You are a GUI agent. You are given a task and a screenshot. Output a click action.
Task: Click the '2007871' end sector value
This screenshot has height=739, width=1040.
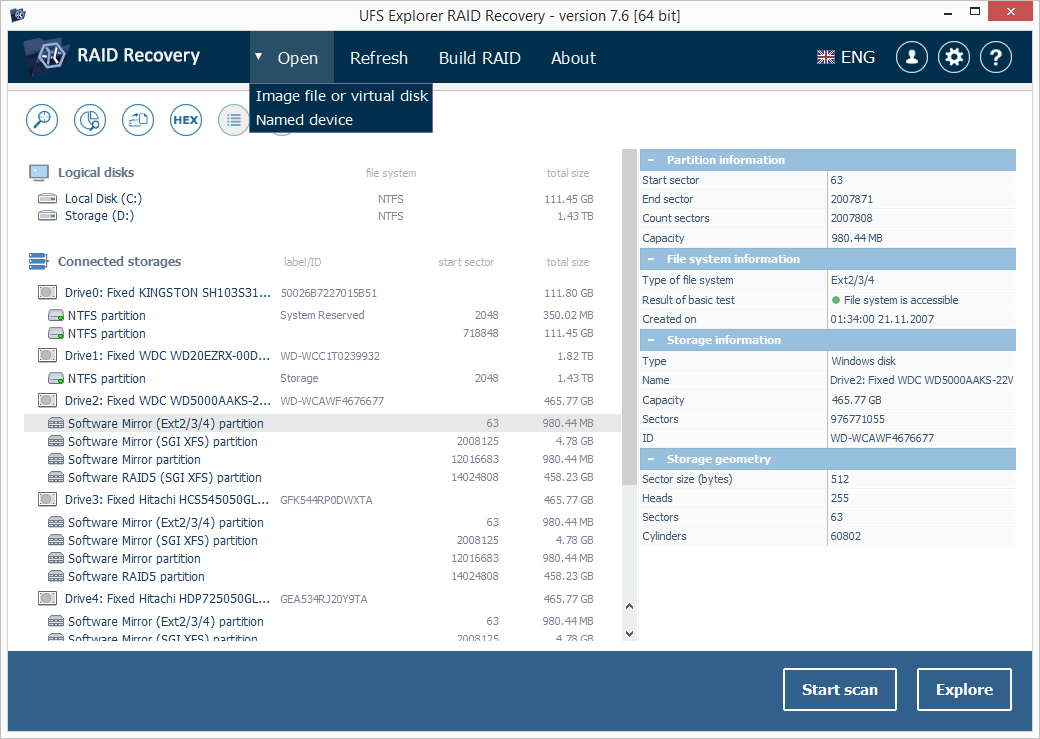point(852,199)
